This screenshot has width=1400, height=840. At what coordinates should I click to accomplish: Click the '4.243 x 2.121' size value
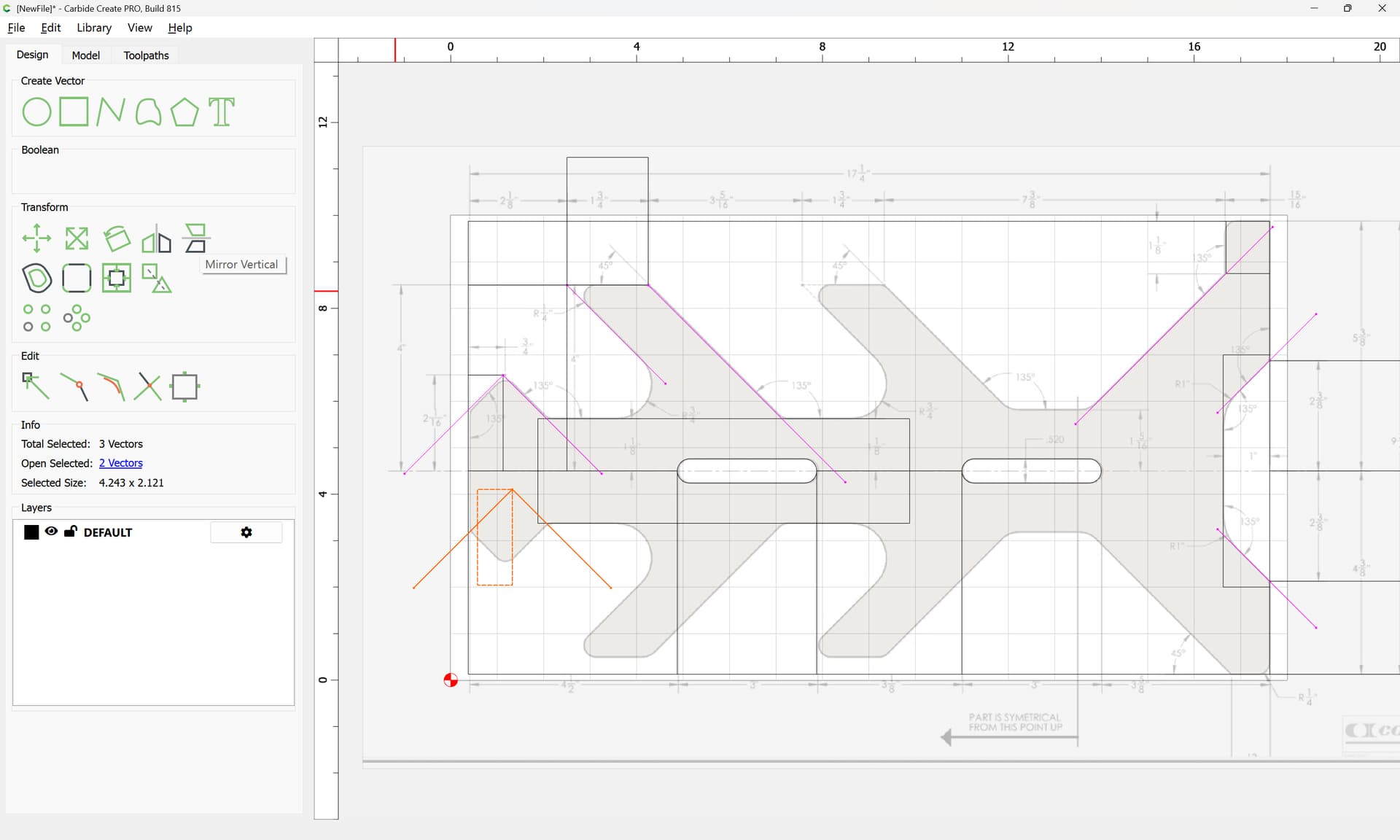tap(131, 483)
